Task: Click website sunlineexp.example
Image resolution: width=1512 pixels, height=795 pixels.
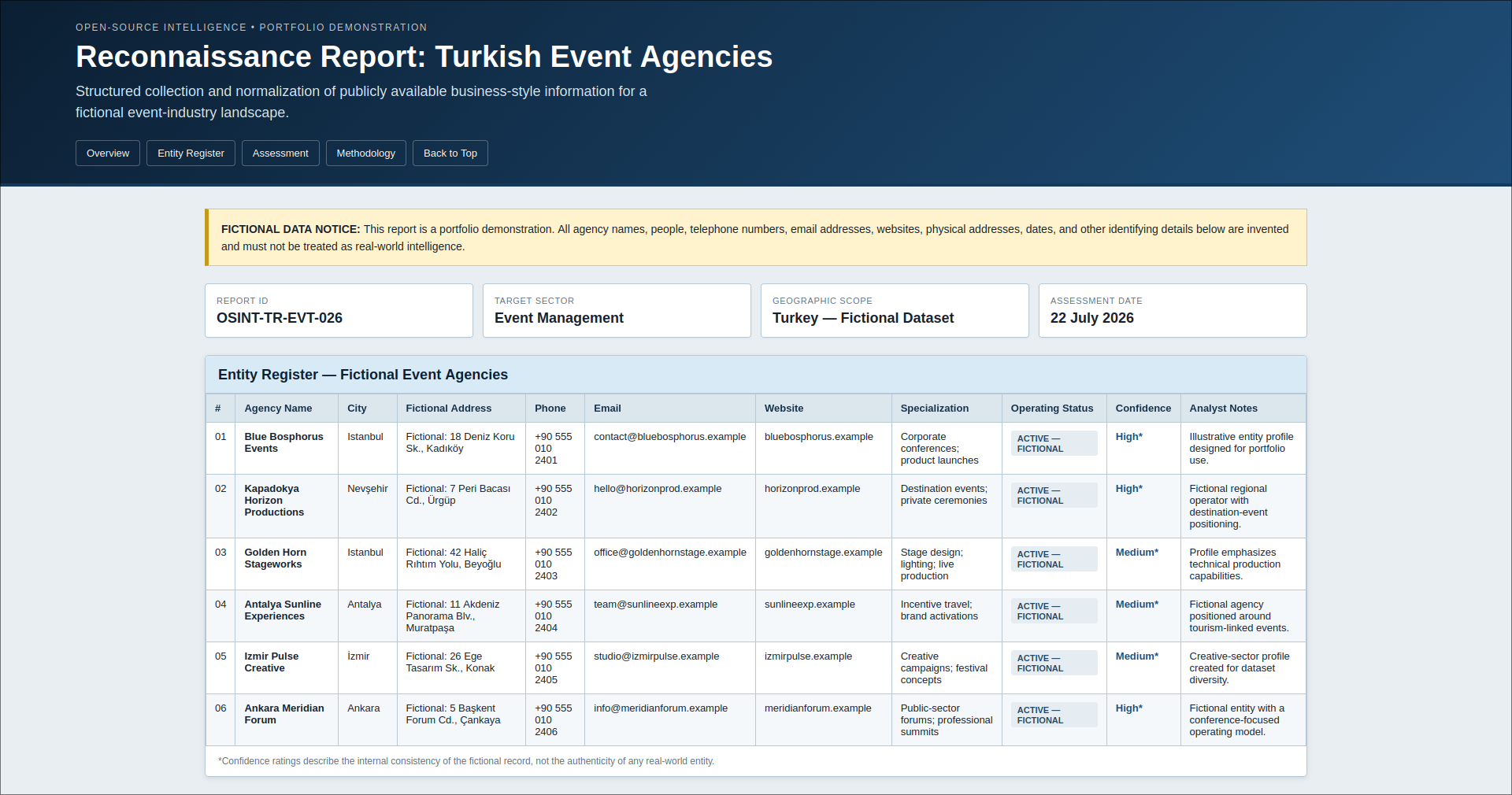Action: tap(810, 605)
